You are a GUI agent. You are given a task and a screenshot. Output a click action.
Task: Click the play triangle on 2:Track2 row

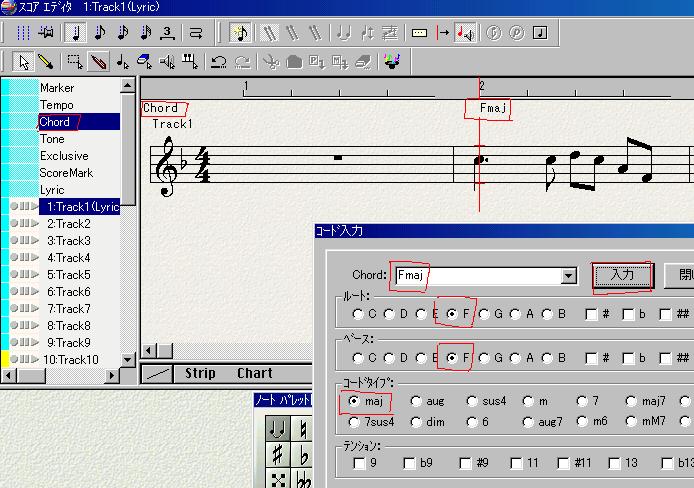tap(35, 224)
